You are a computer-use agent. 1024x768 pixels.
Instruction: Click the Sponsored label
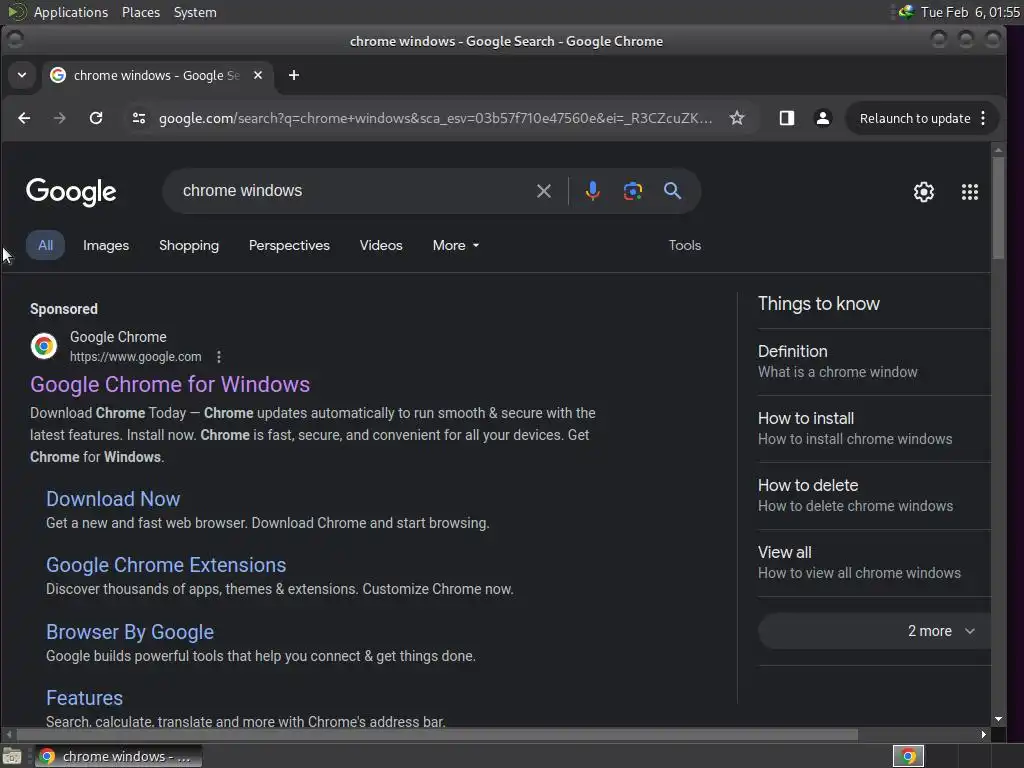pos(63,309)
